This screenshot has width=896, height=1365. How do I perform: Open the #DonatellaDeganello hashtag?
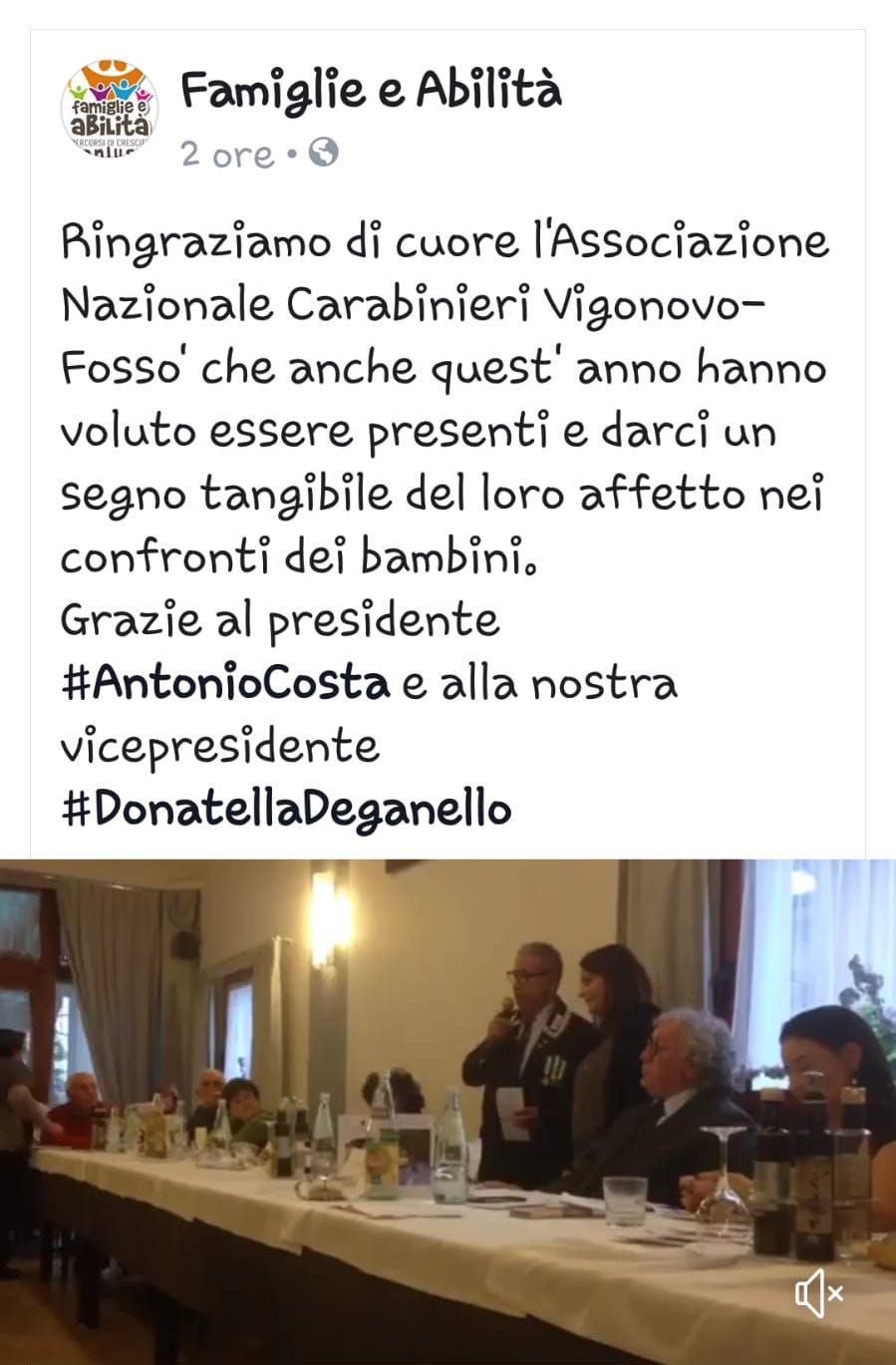point(286,809)
